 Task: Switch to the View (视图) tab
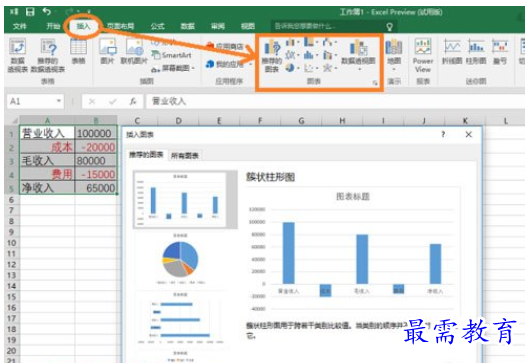(x=248, y=26)
